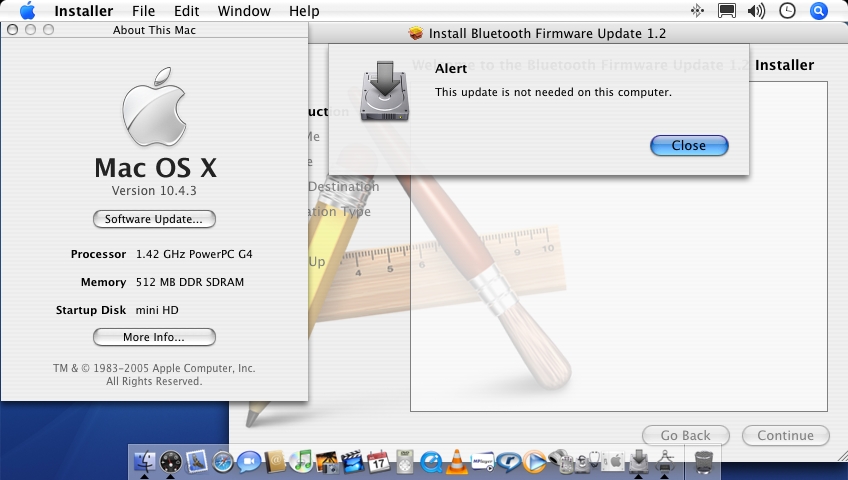Click Go Back in the installer window
Image resolution: width=848 pixels, height=480 pixels.
point(685,435)
